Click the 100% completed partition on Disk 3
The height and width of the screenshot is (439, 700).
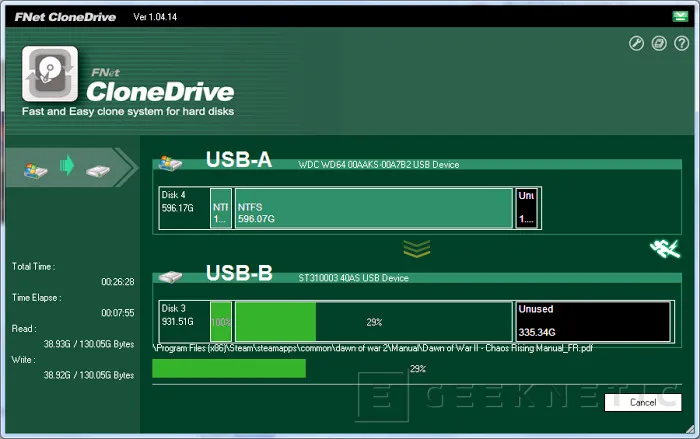coord(221,322)
